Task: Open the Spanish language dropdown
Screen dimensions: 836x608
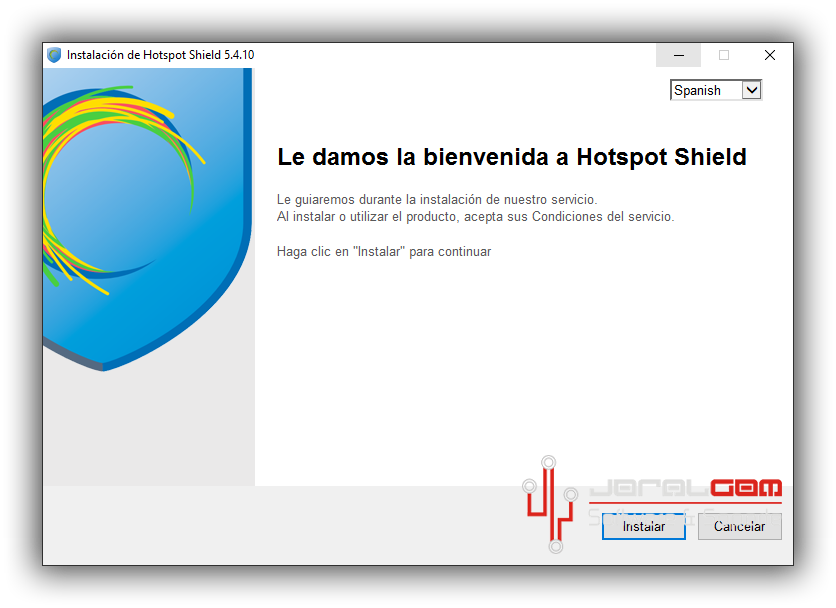Action: 716,90
